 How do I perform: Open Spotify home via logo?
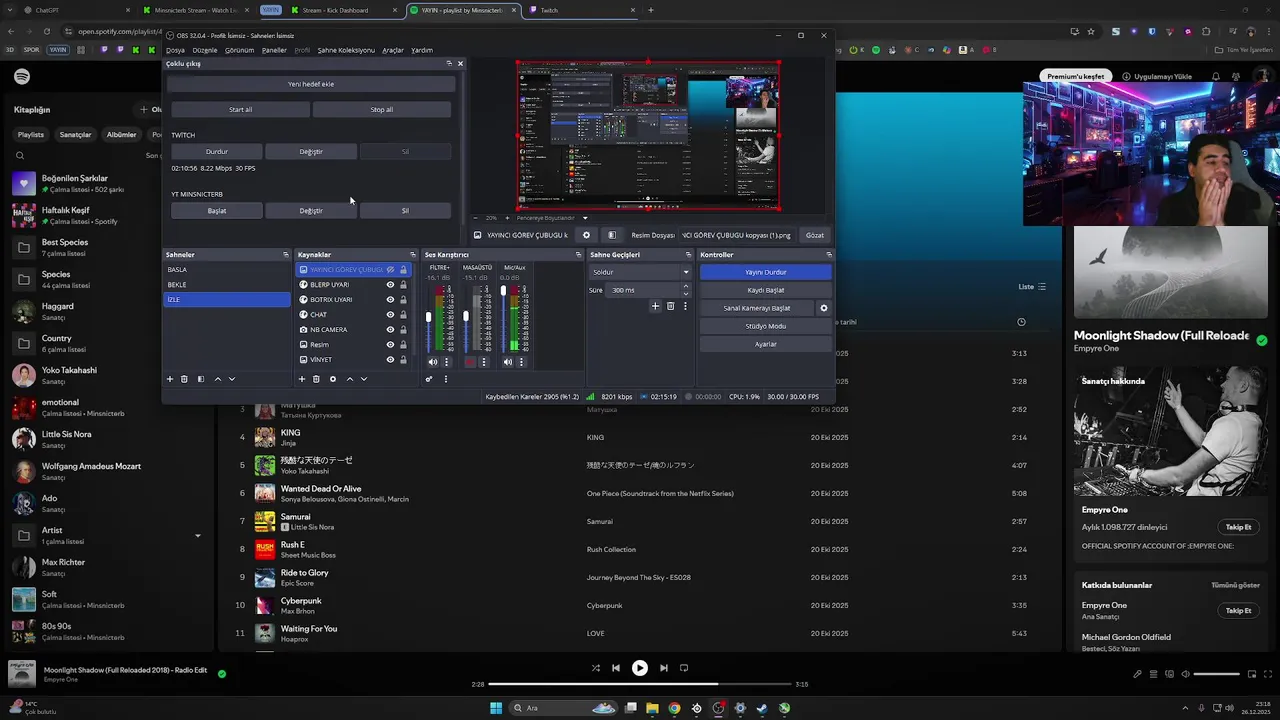tap(22, 77)
